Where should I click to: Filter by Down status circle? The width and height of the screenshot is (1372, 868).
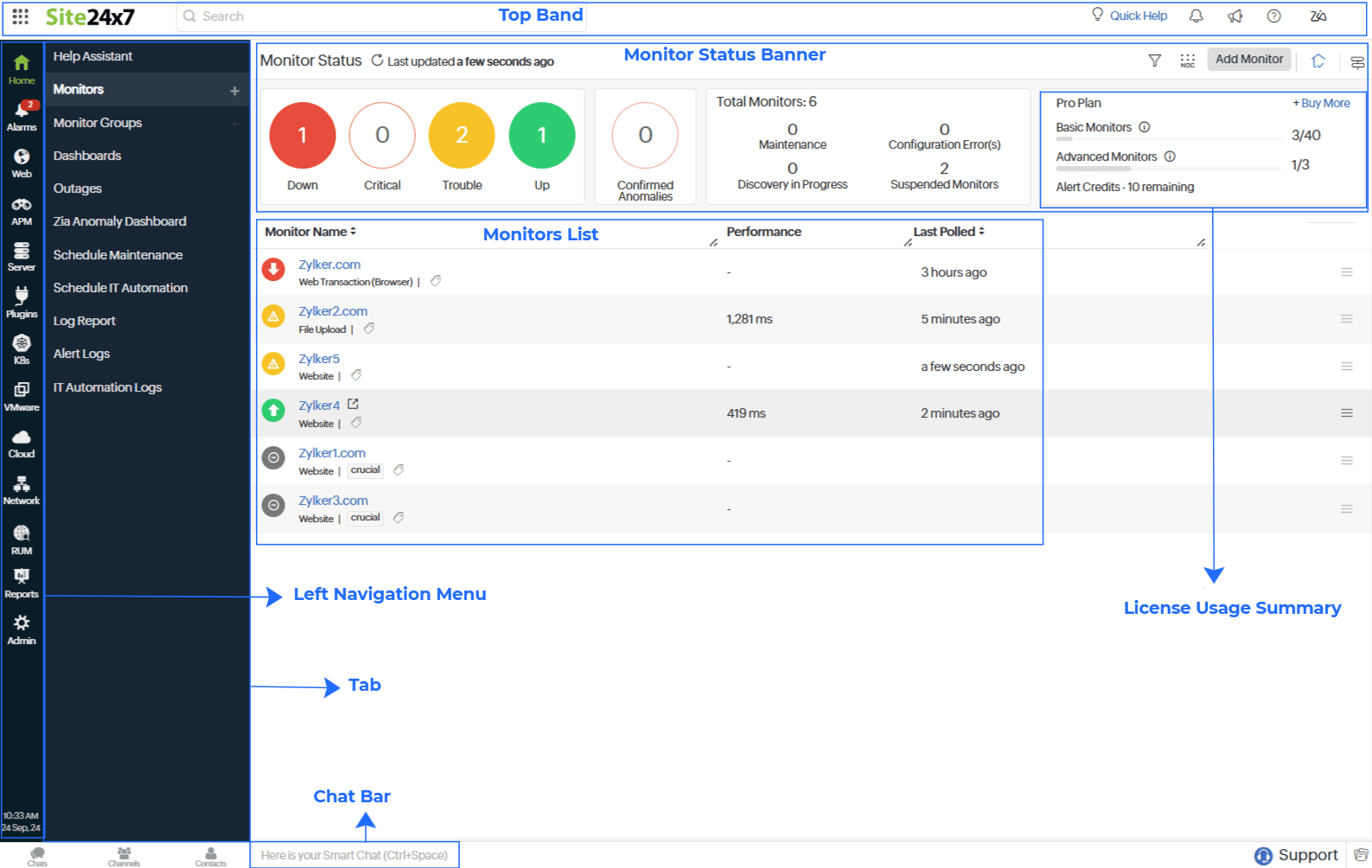pyautogui.click(x=303, y=136)
